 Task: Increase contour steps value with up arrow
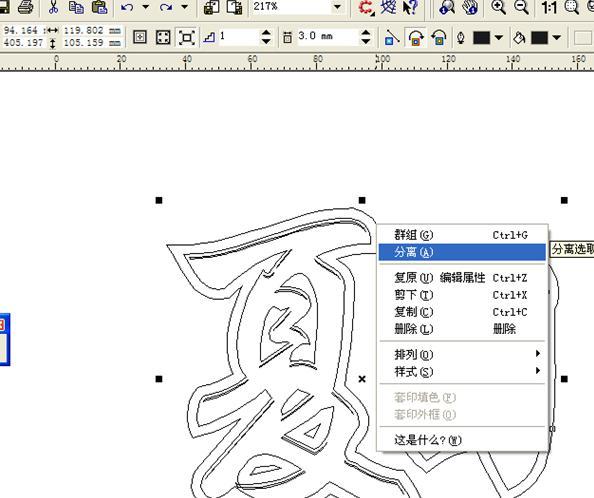[266, 33]
